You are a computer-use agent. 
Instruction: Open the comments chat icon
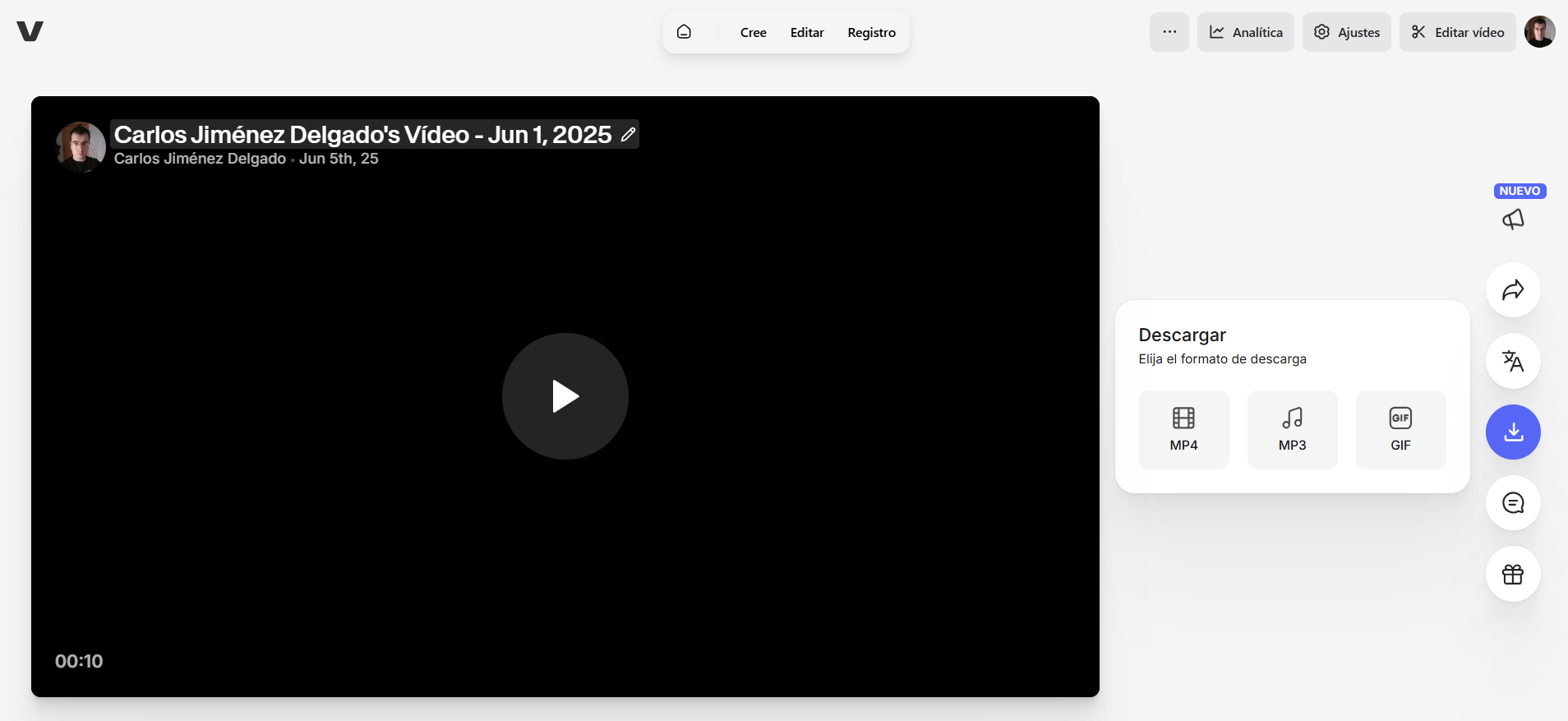click(1513, 503)
